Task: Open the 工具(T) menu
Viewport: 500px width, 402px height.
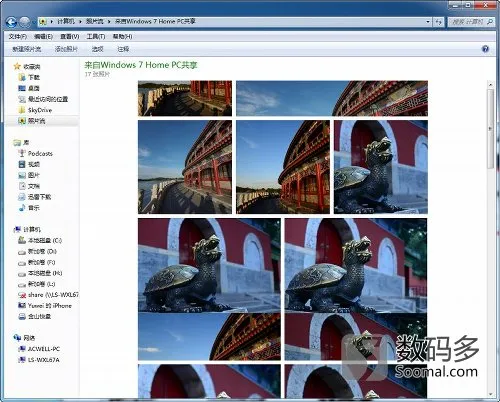Action: pyautogui.click(x=96, y=37)
